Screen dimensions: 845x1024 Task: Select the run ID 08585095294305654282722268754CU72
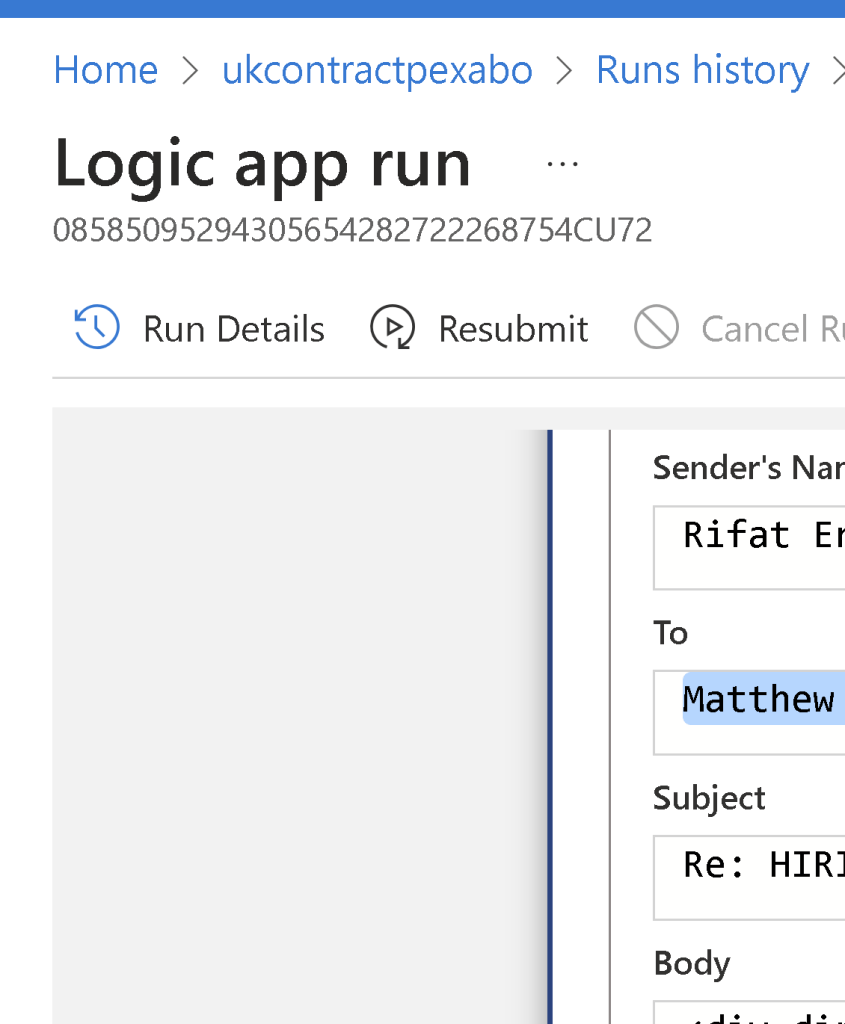point(353,230)
